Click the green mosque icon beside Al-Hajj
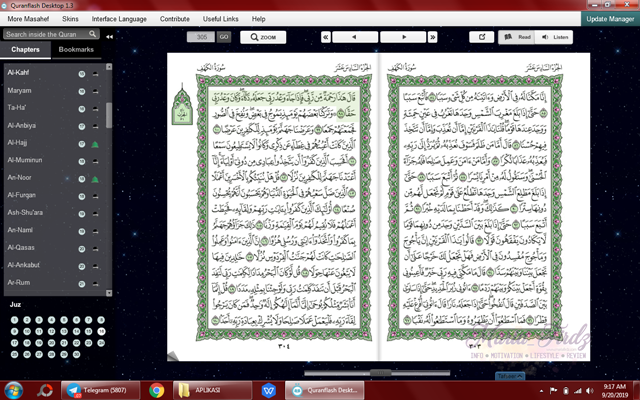640x400 pixels. 95,144
